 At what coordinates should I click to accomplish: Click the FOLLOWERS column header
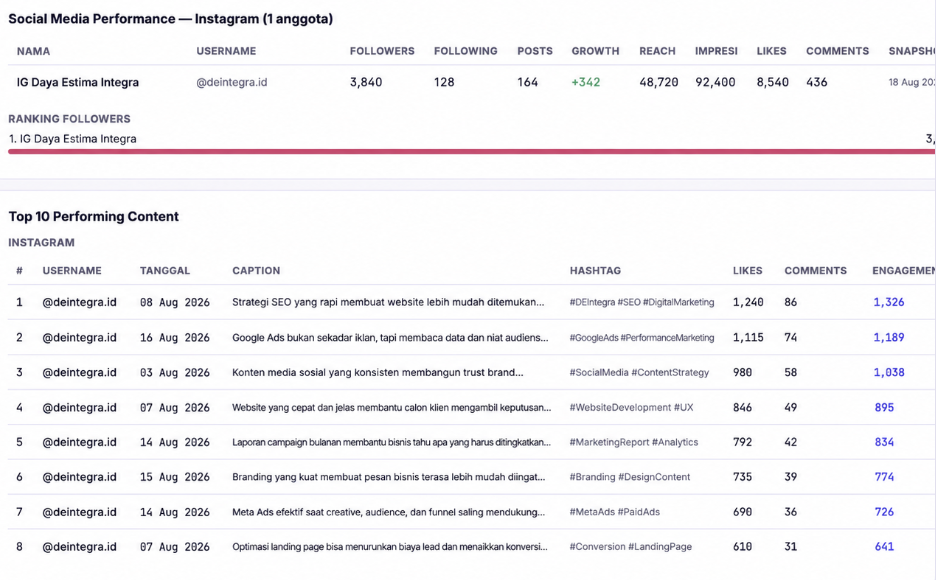tap(382, 51)
